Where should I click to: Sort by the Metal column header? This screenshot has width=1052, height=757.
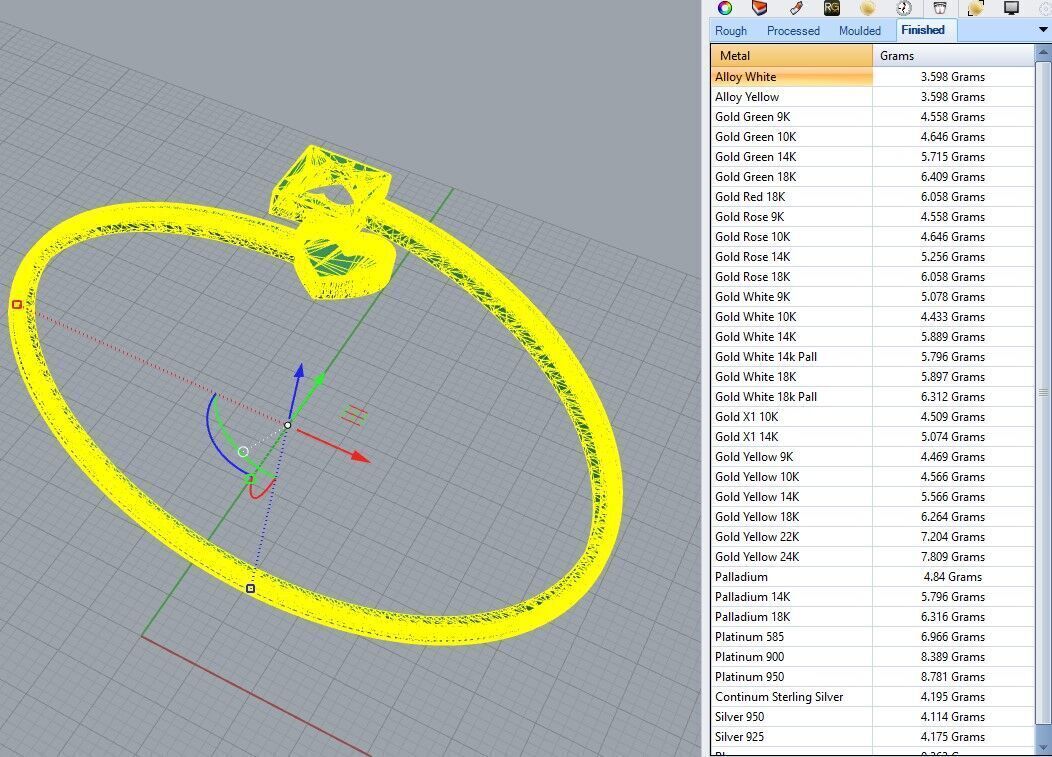(x=792, y=56)
